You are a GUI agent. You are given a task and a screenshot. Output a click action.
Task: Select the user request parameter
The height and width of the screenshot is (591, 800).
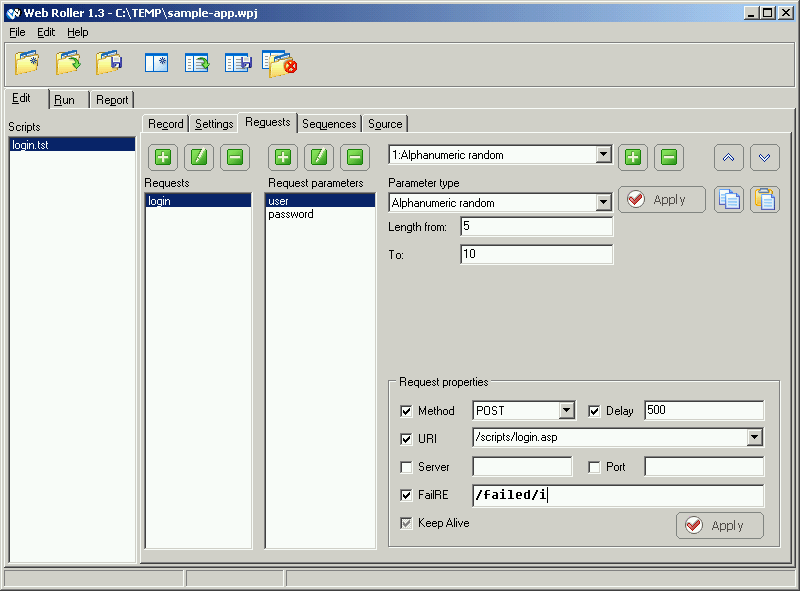click(x=320, y=201)
